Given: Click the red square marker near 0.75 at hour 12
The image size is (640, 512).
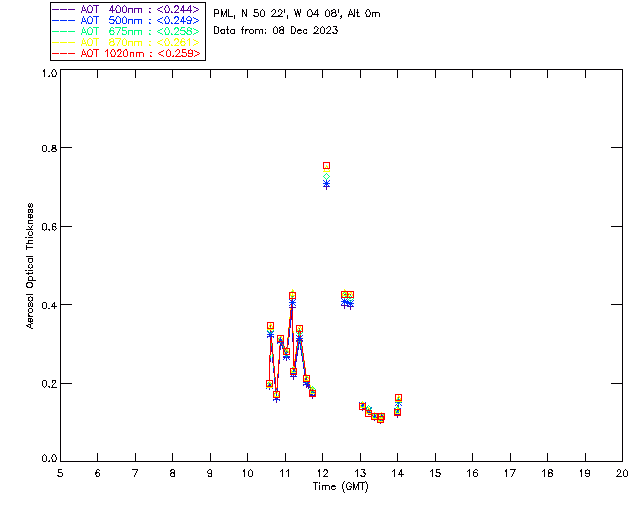Looking at the screenshot, I should (327, 165).
